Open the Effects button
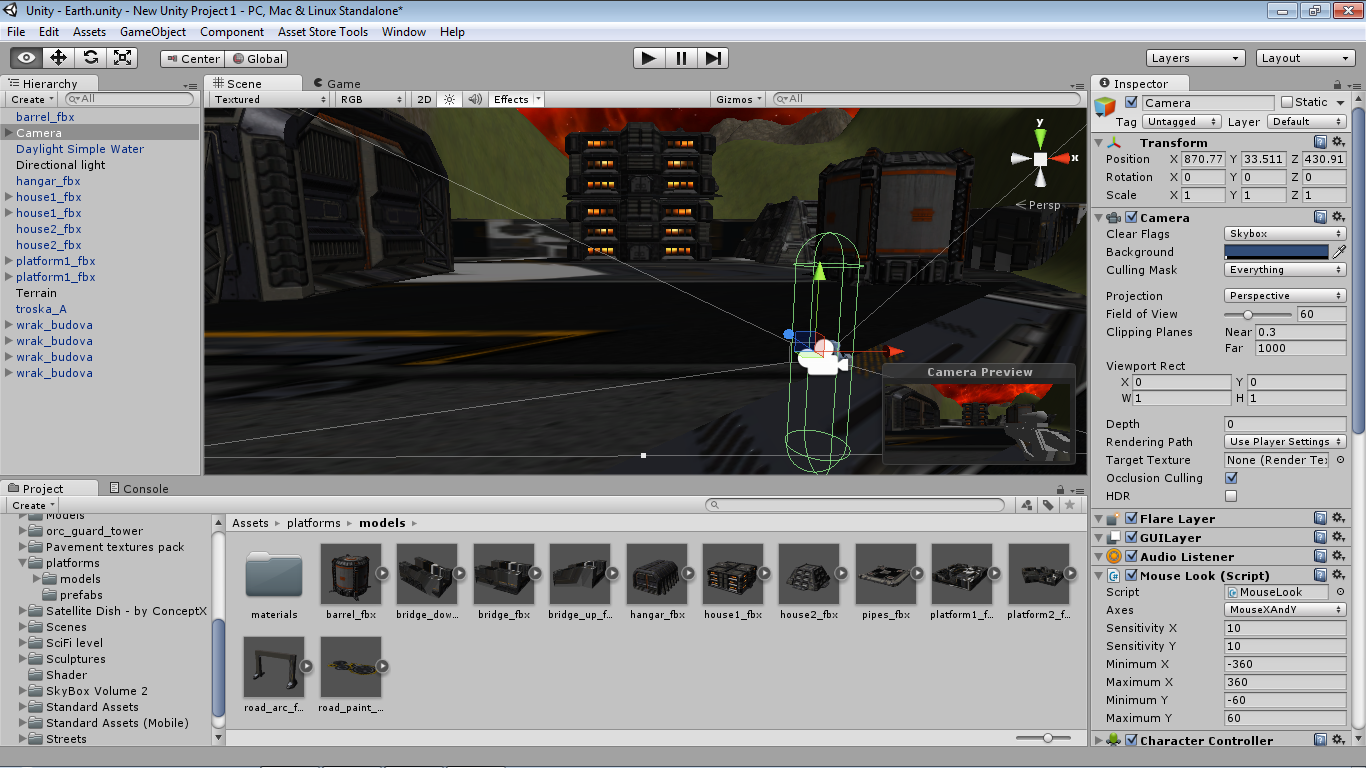The image size is (1366, 768). tap(516, 99)
